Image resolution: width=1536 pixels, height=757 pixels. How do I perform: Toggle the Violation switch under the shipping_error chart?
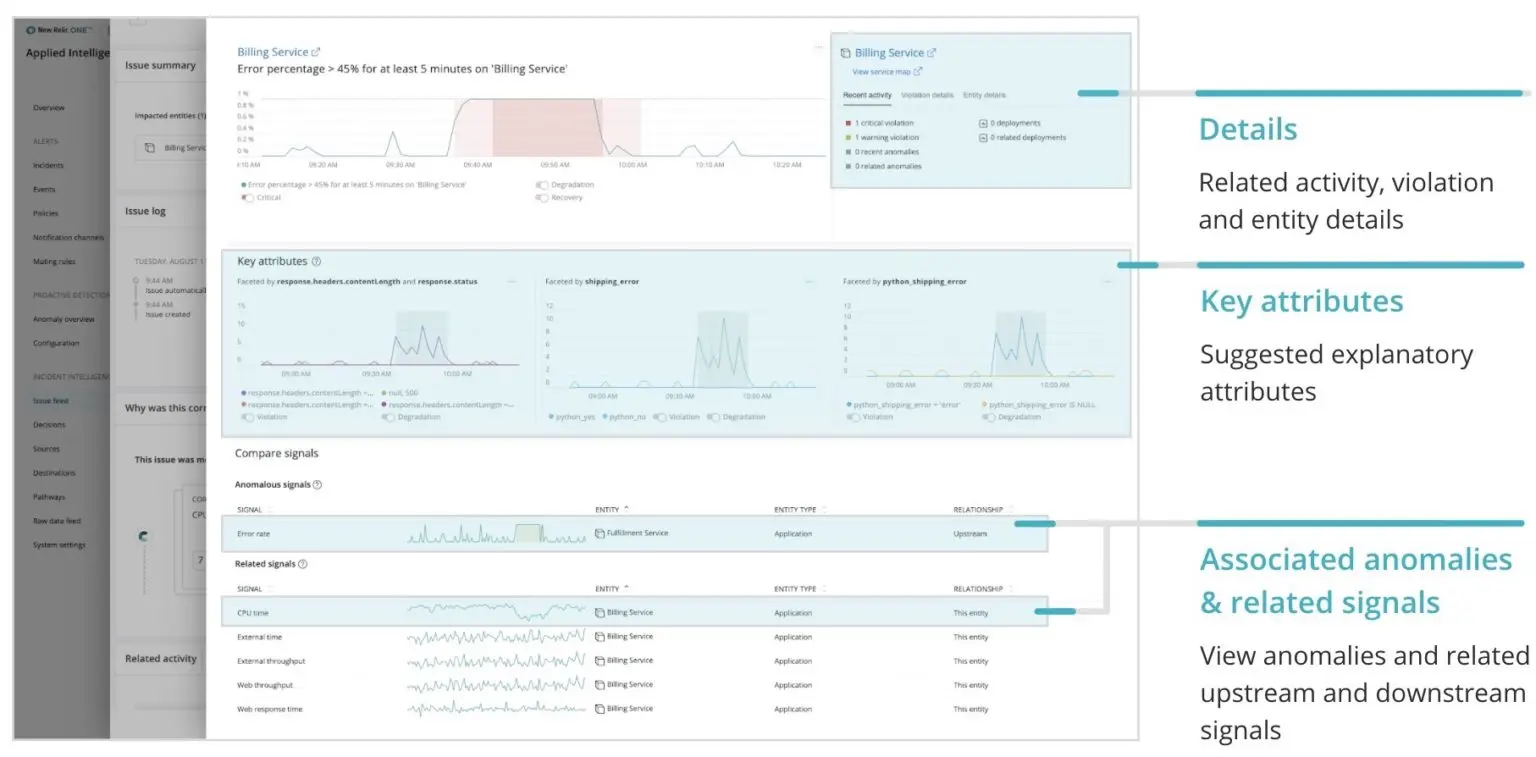pyautogui.click(x=658, y=417)
